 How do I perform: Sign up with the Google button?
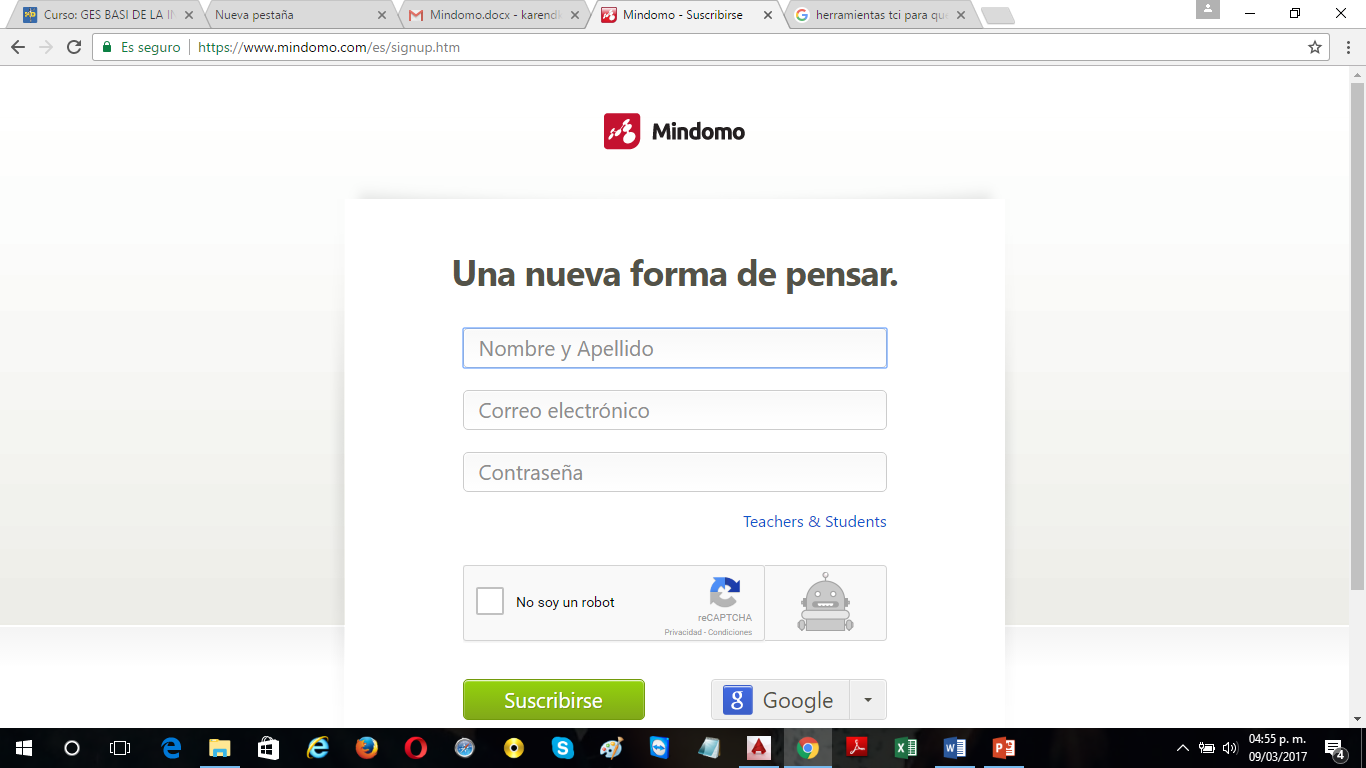click(x=780, y=700)
